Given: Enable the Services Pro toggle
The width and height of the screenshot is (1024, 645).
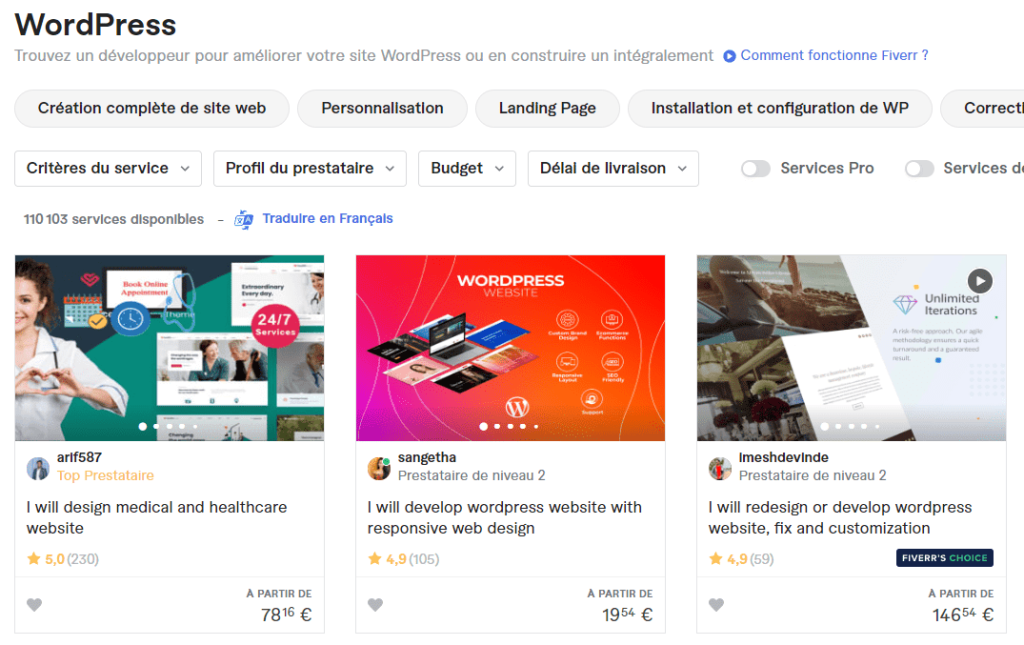Looking at the screenshot, I should (756, 169).
